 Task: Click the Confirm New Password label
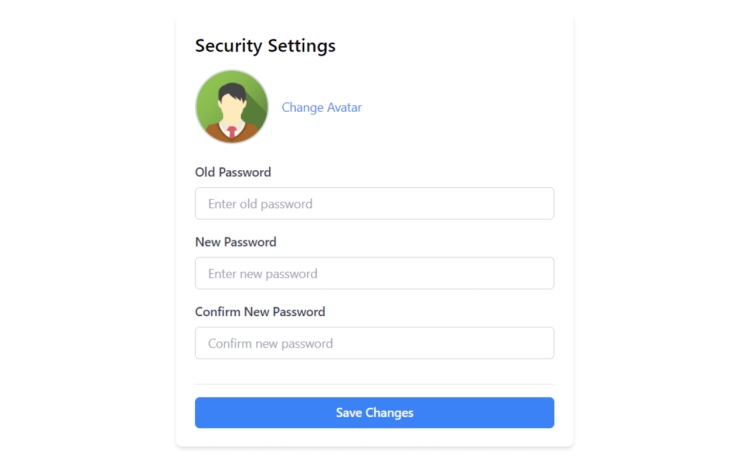[x=260, y=312]
